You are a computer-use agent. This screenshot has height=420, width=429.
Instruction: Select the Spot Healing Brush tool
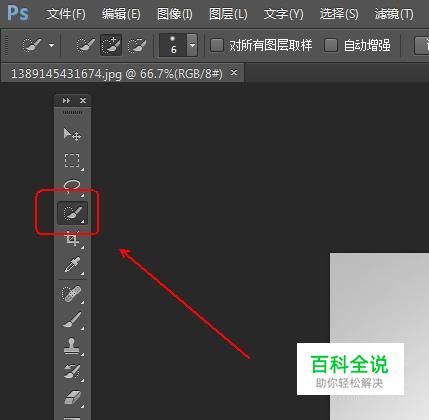click(72, 294)
